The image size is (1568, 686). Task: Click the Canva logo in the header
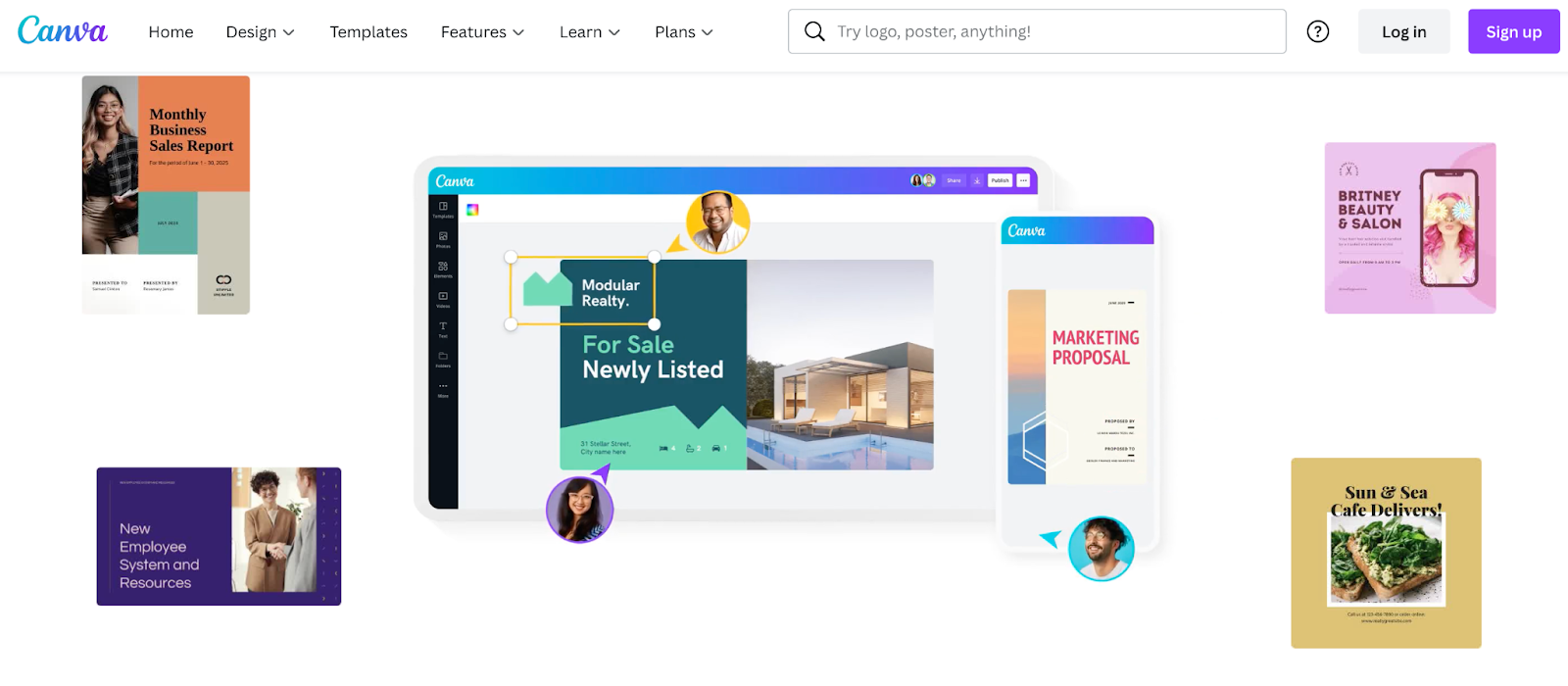pos(63,31)
